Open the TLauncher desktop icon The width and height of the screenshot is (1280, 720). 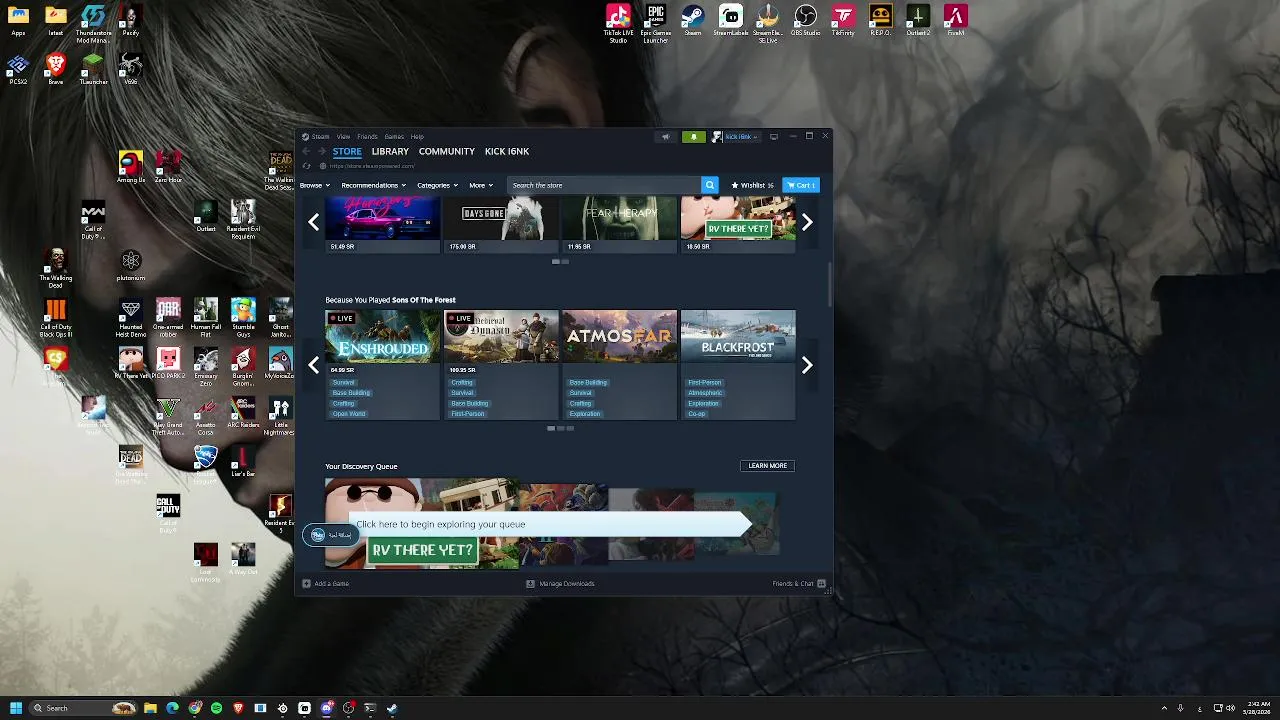click(x=93, y=66)
